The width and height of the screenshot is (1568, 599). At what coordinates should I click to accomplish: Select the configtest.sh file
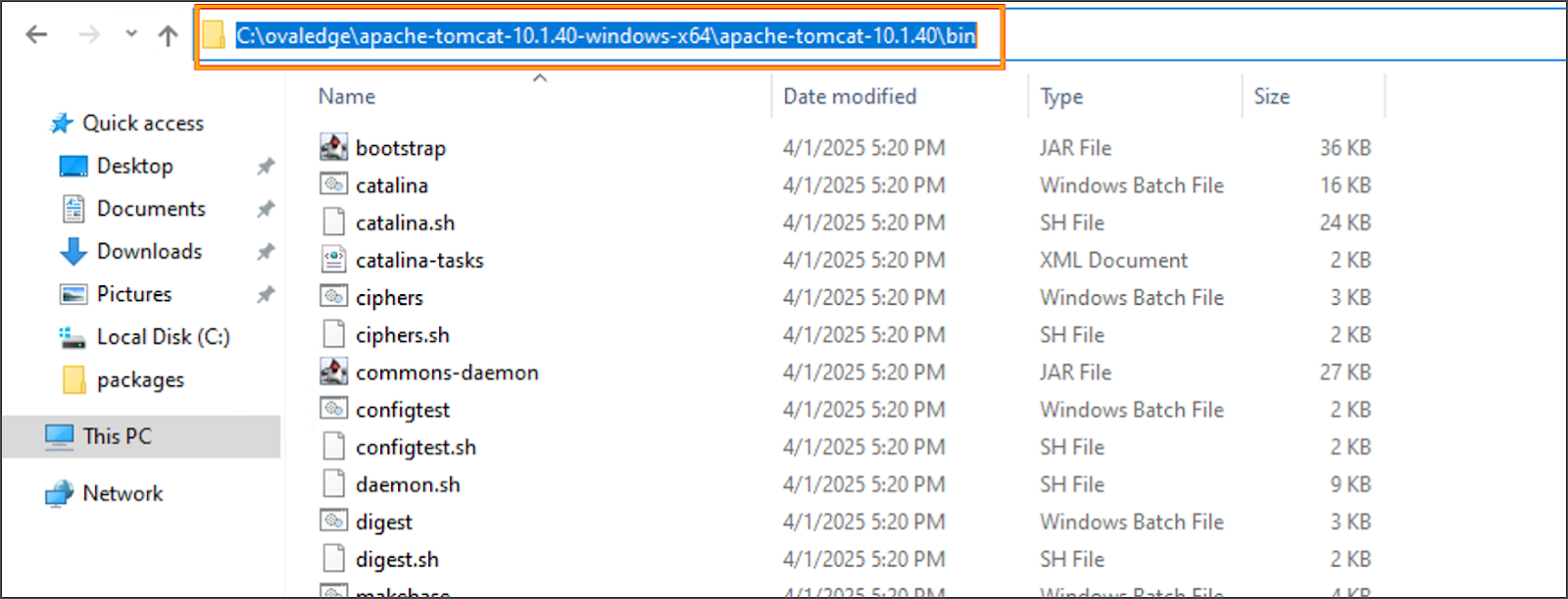pos(416,447)
